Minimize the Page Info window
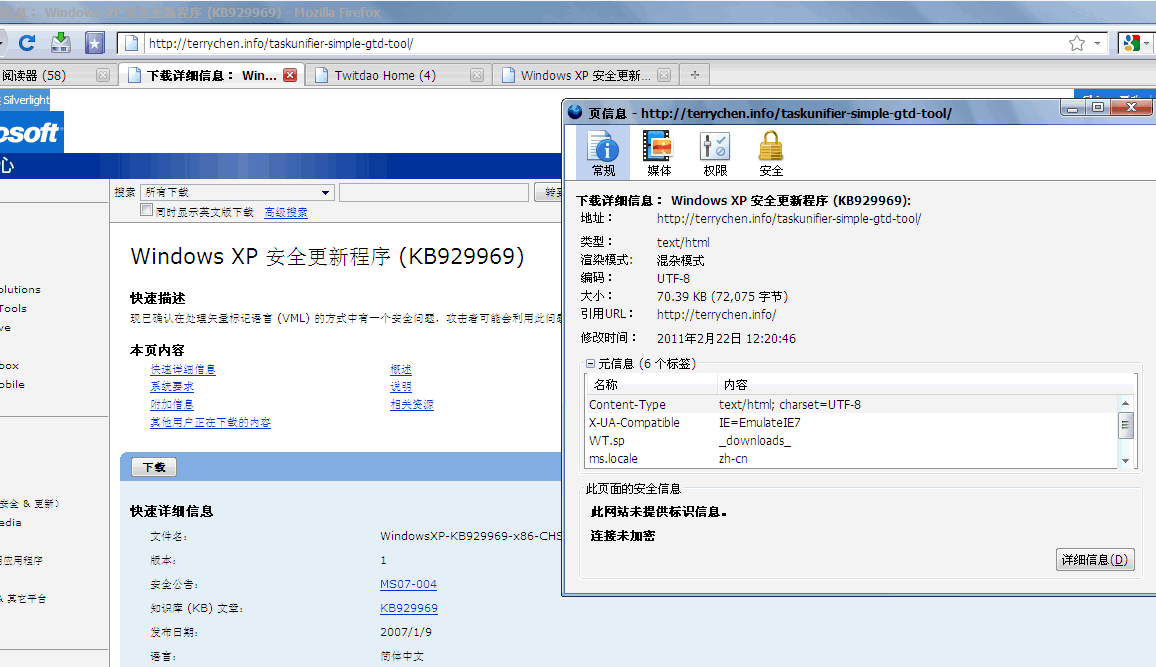1156x667 pixels. coord(1073,108)
